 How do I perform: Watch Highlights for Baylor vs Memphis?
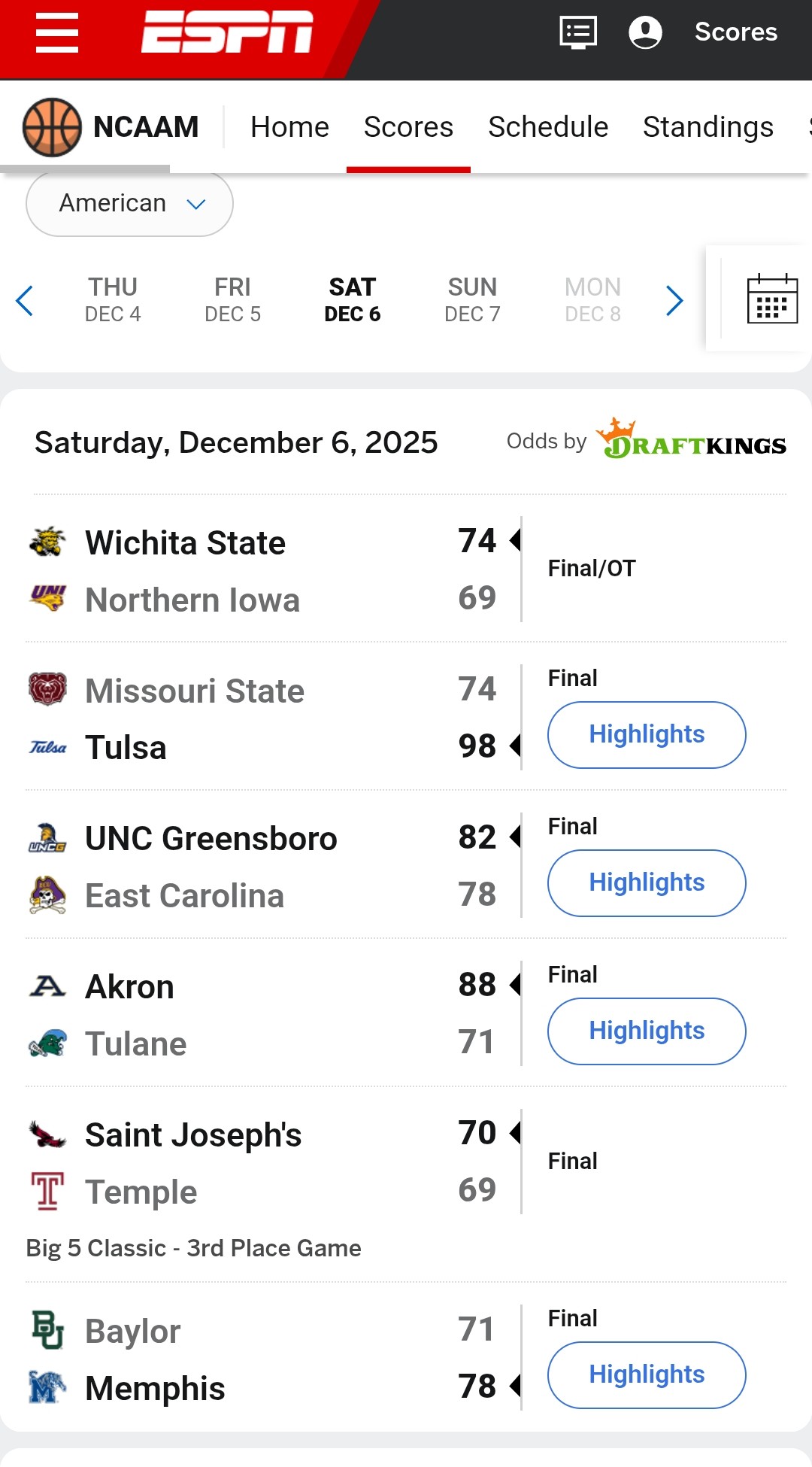tap(646, 1374)
